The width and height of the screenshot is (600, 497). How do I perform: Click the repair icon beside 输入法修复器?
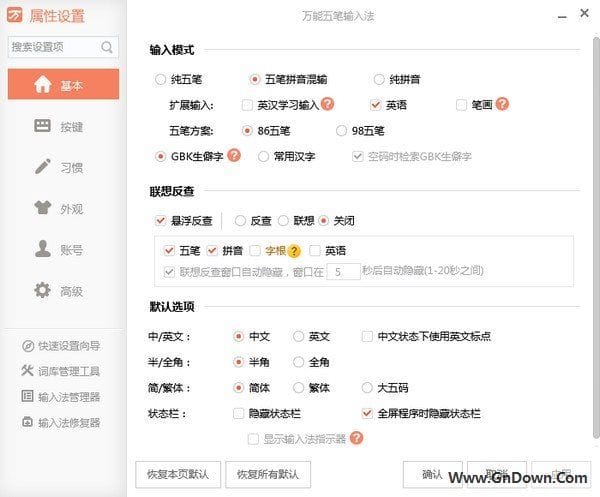click(x=28, y=422)
